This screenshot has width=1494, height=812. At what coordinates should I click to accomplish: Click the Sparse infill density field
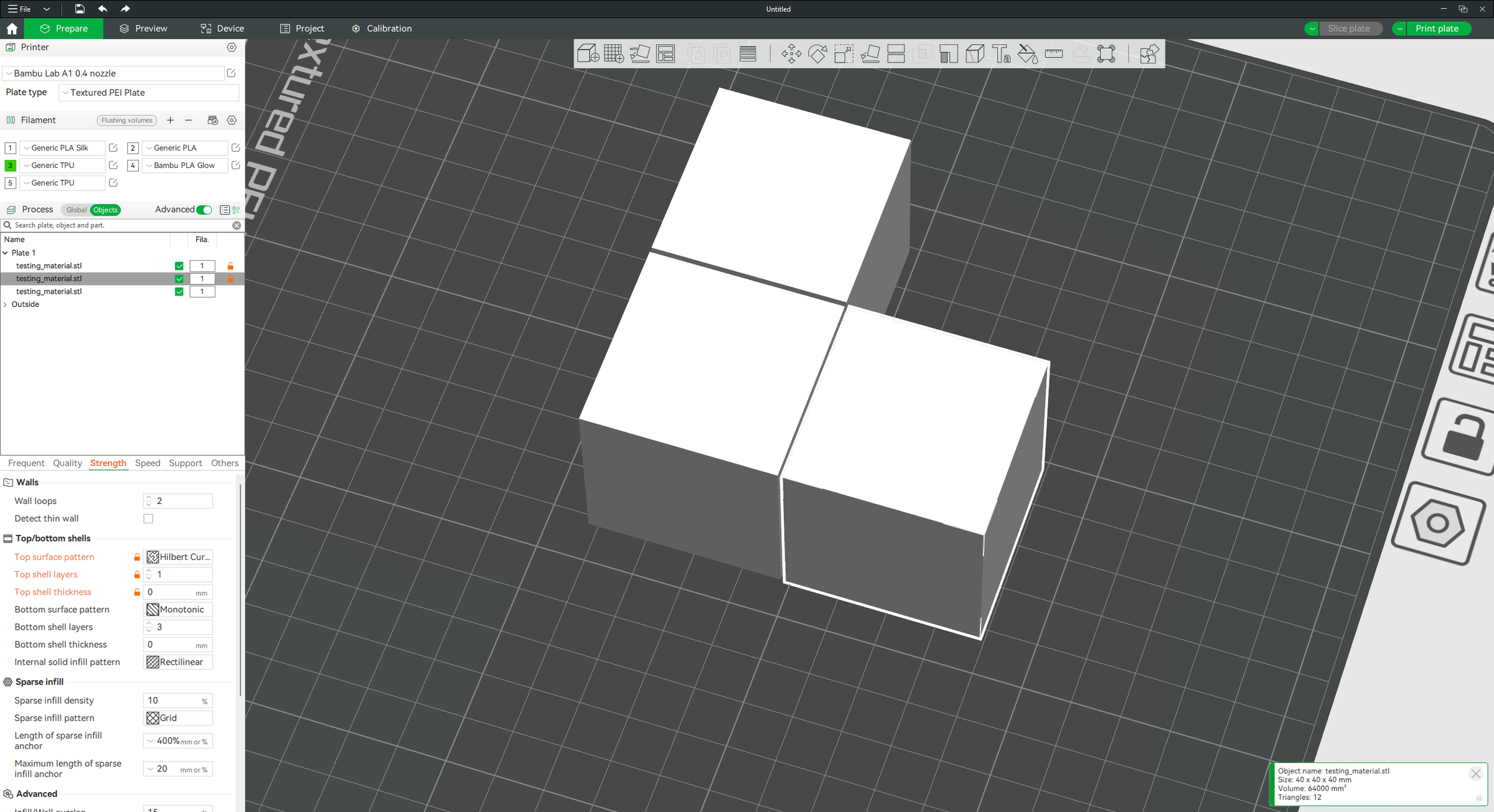coord(178,701)
